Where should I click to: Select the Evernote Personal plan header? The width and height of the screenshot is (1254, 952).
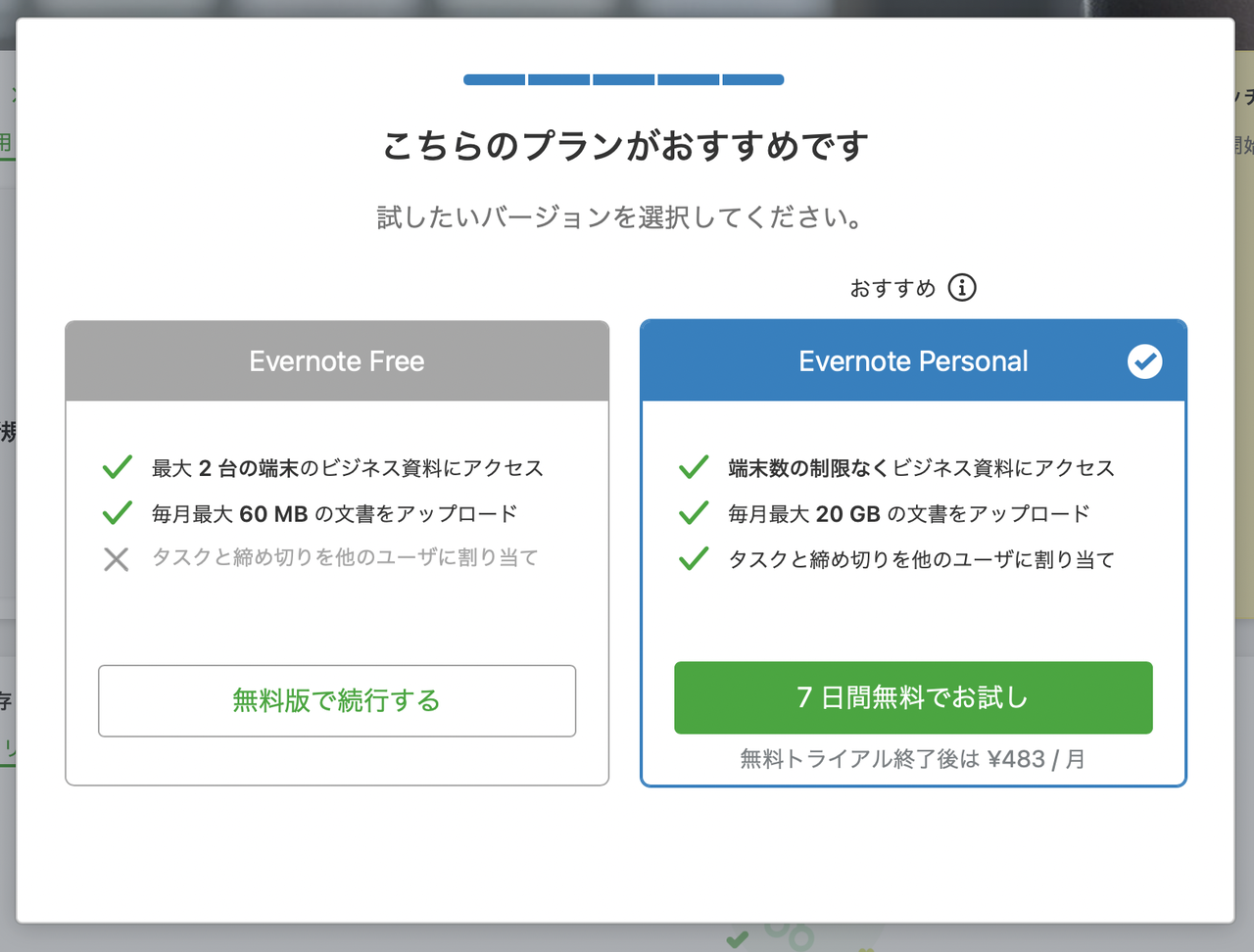point(913,361)
